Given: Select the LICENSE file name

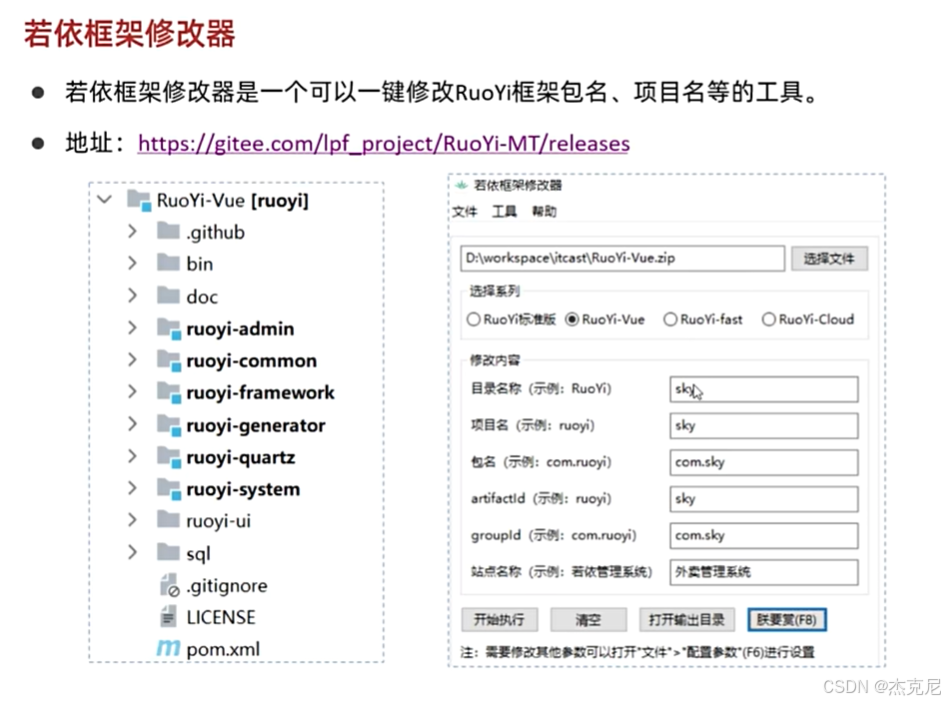Looking at the screenshot, I should pyautogui.click(x=221, y=617).
